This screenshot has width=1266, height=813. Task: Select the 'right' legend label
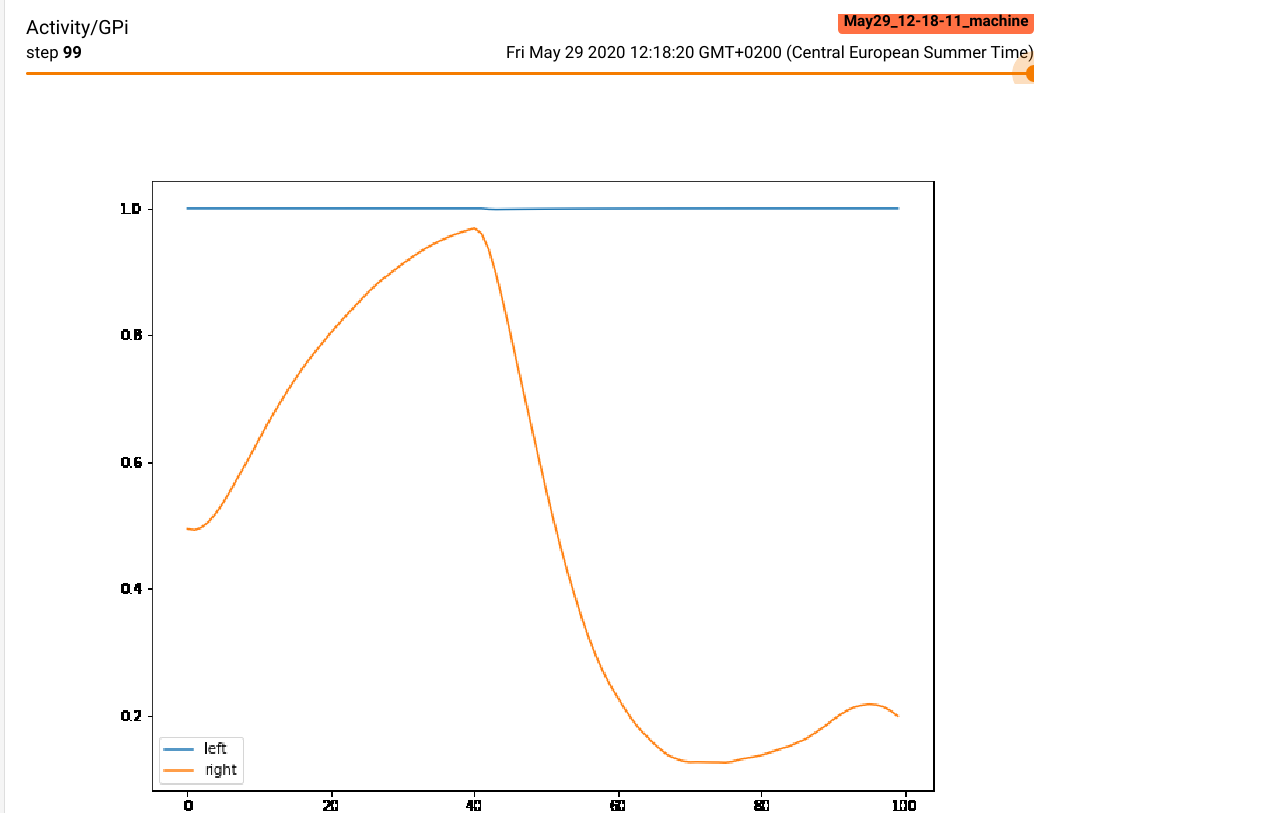(x=220, y=770)
